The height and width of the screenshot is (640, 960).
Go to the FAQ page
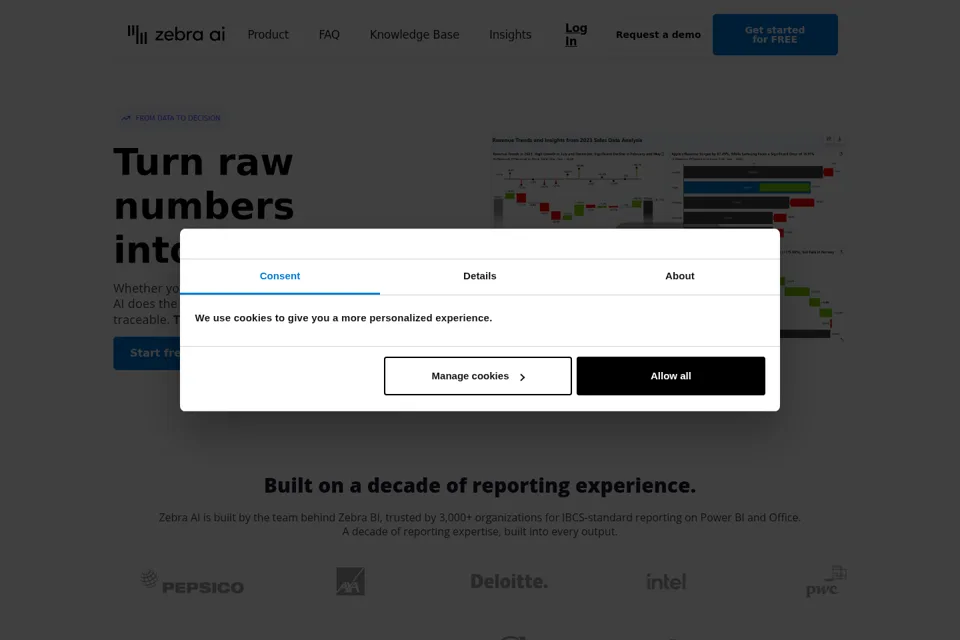pyautogui.click(x=329, y=35)
